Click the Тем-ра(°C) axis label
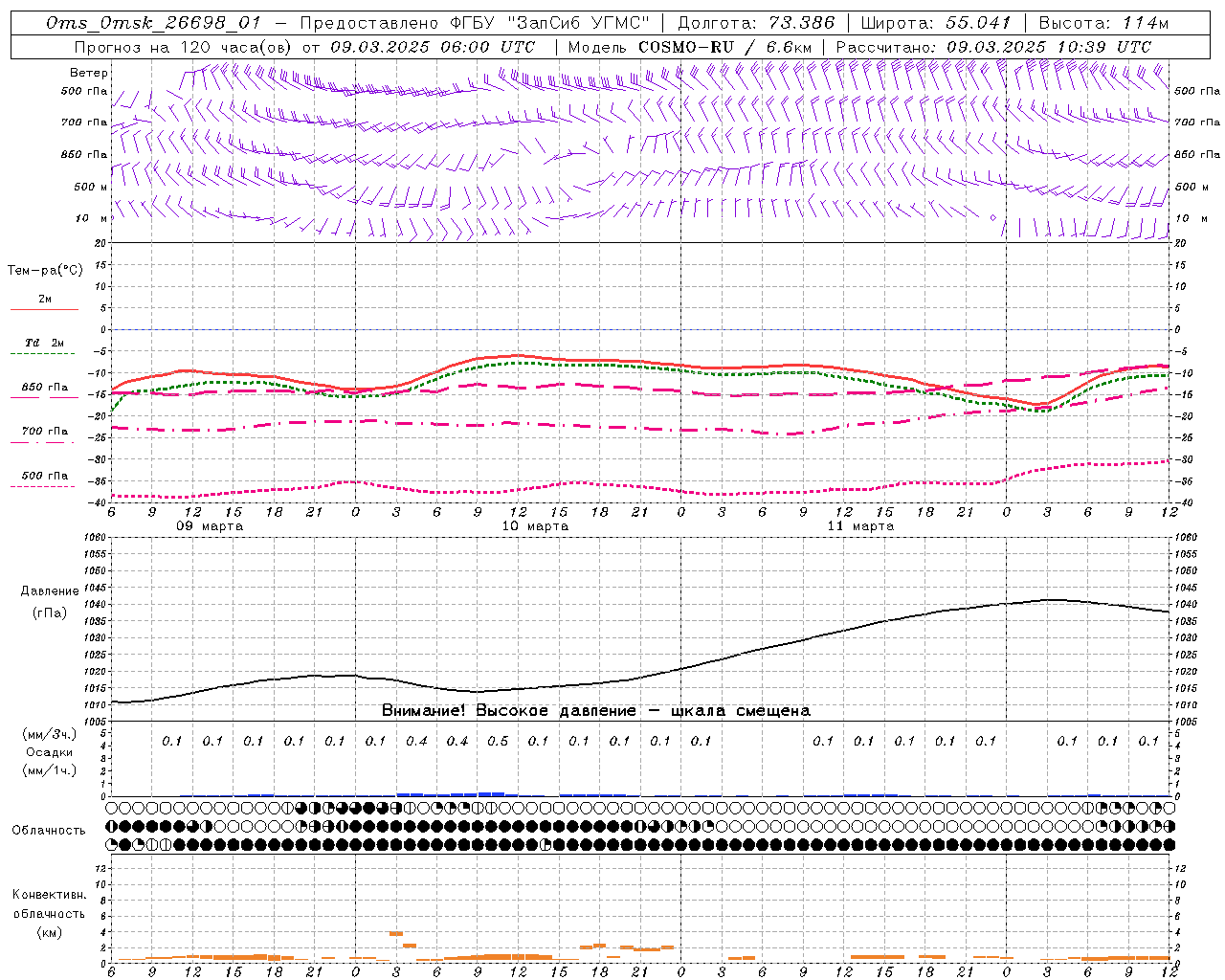Screen dimensions: 1225x980 45,271
